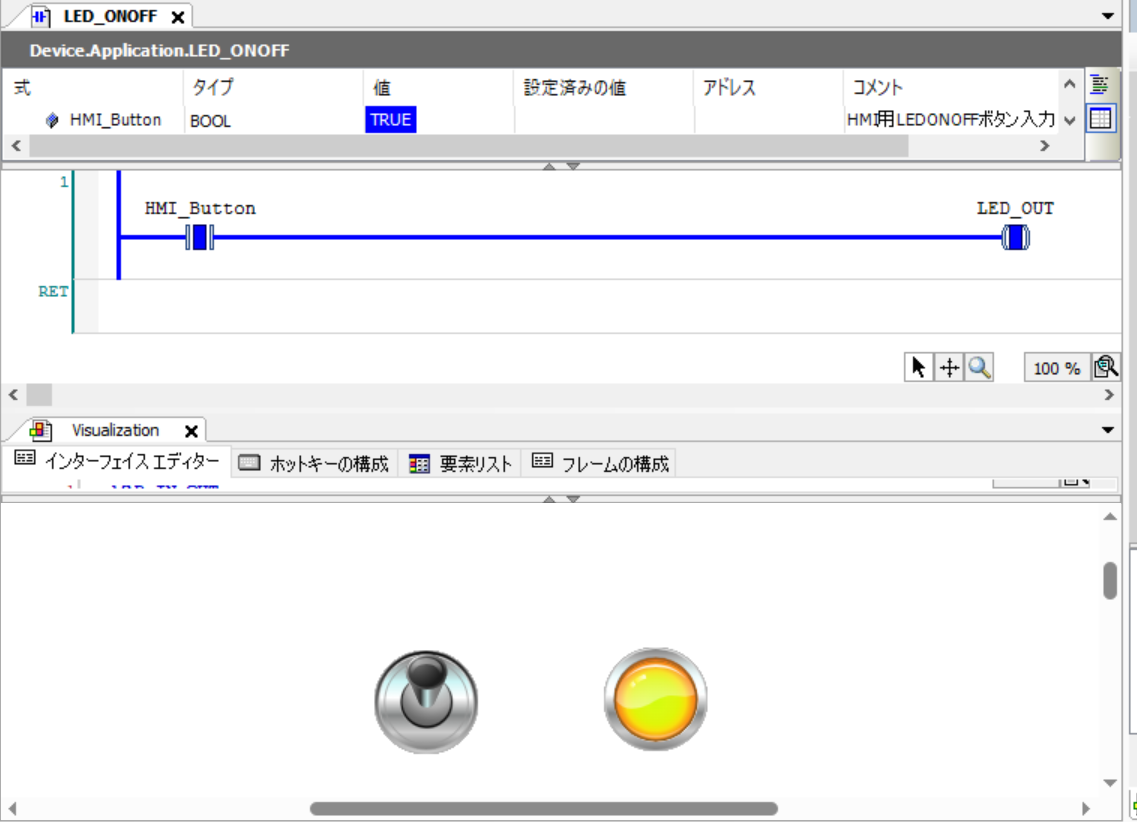Click the HMI_Button contact in ladder rung
This screenshot has width=1137, height=822.
[x=200, y=238]
